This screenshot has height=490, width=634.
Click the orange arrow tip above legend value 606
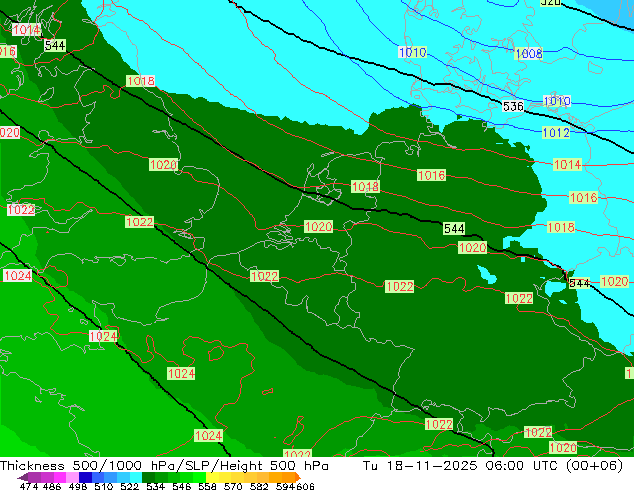pyautogui.click(x=298, y=477)
